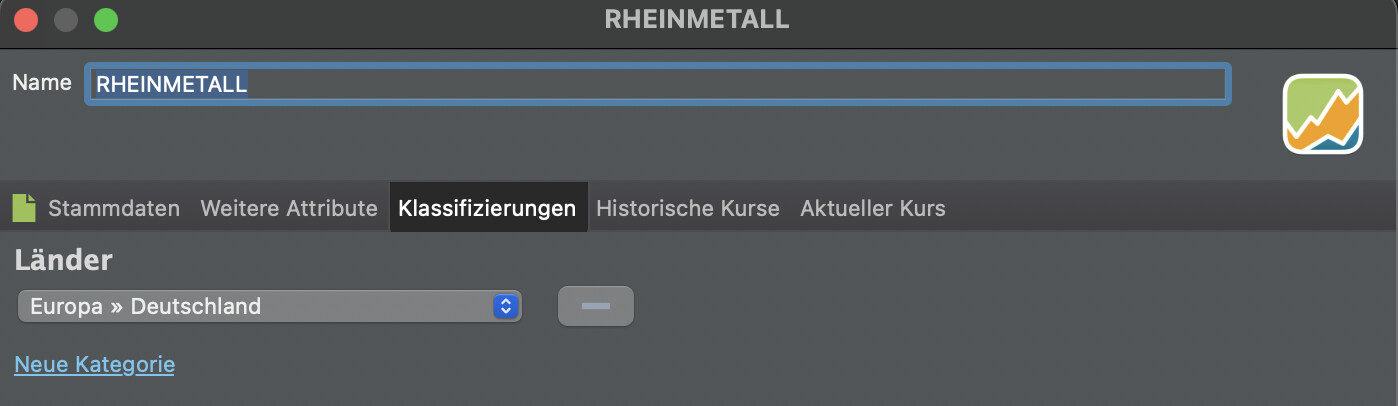Select the Klassifizierungen tab
1398x406 pixels.
487,208
